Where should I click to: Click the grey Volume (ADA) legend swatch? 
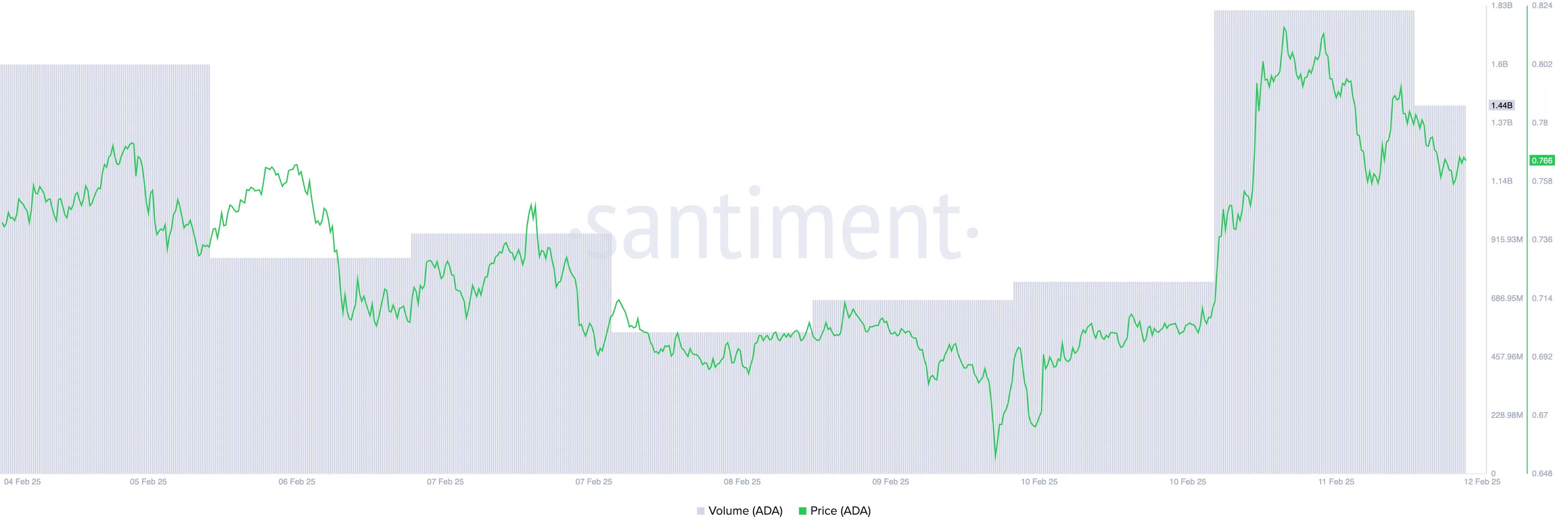(701, 511)
